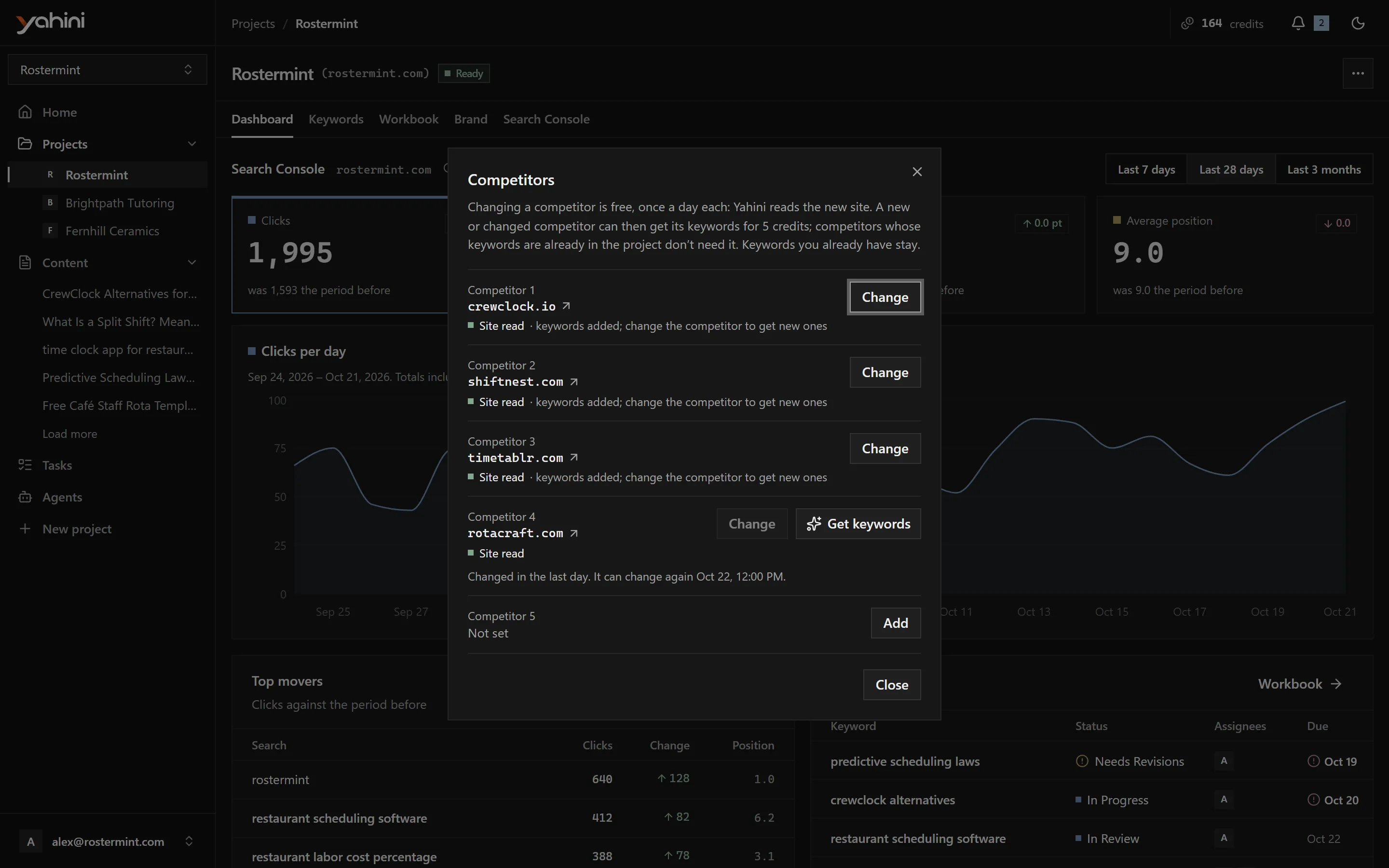The height and width of the screenshot is (868, 1389).
Task: Change Competitor 2 shiftnest.com
Action: pos(885,373)
